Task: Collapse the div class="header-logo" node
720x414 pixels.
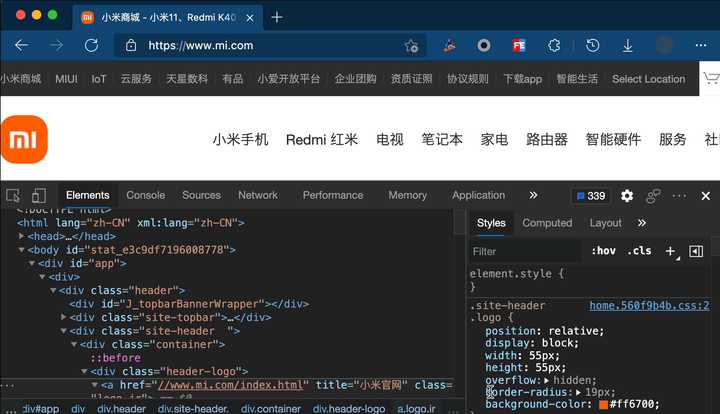Action: pos(84,371)
